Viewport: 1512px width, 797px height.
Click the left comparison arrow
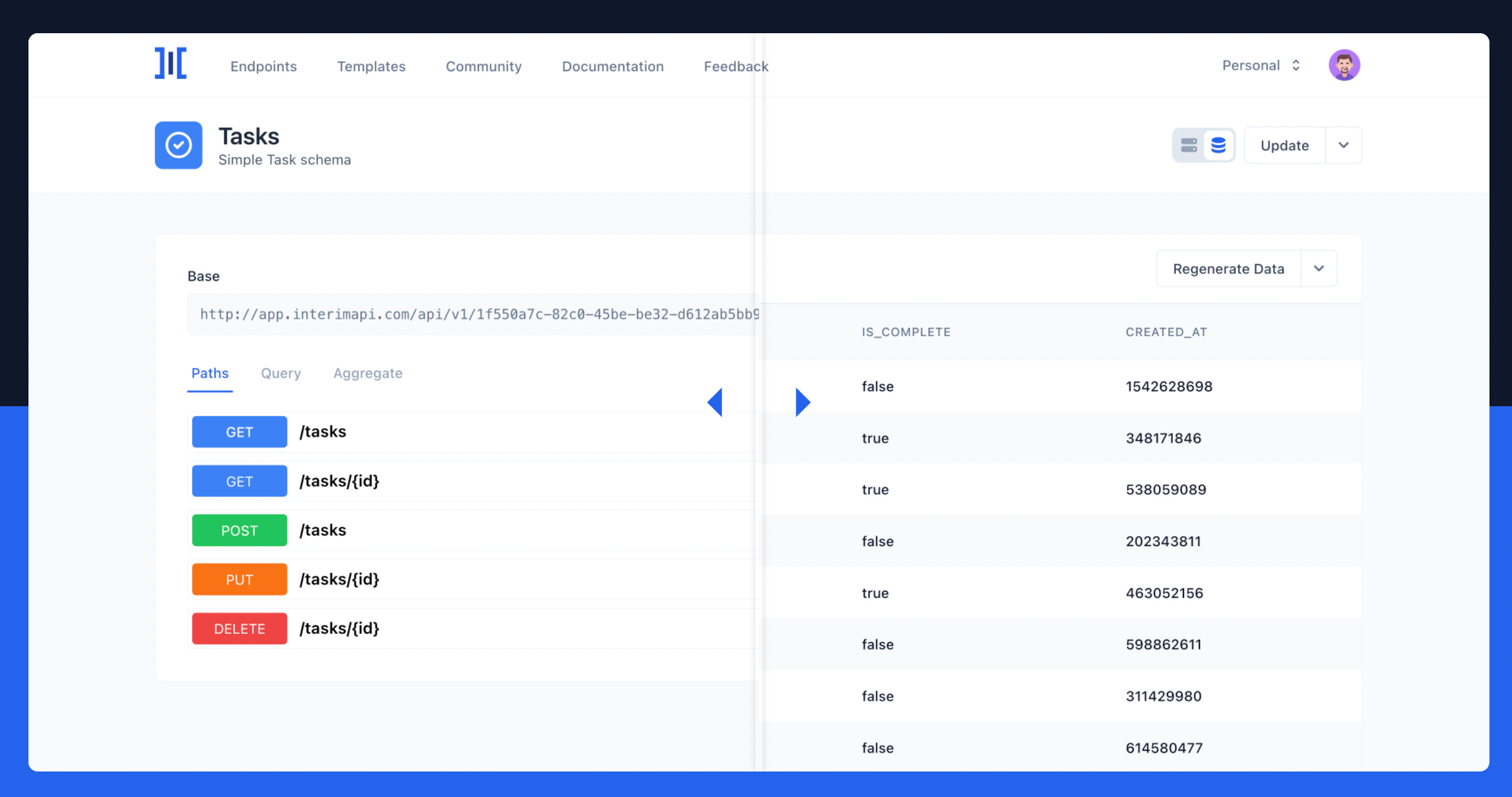[x=715, y=403]
